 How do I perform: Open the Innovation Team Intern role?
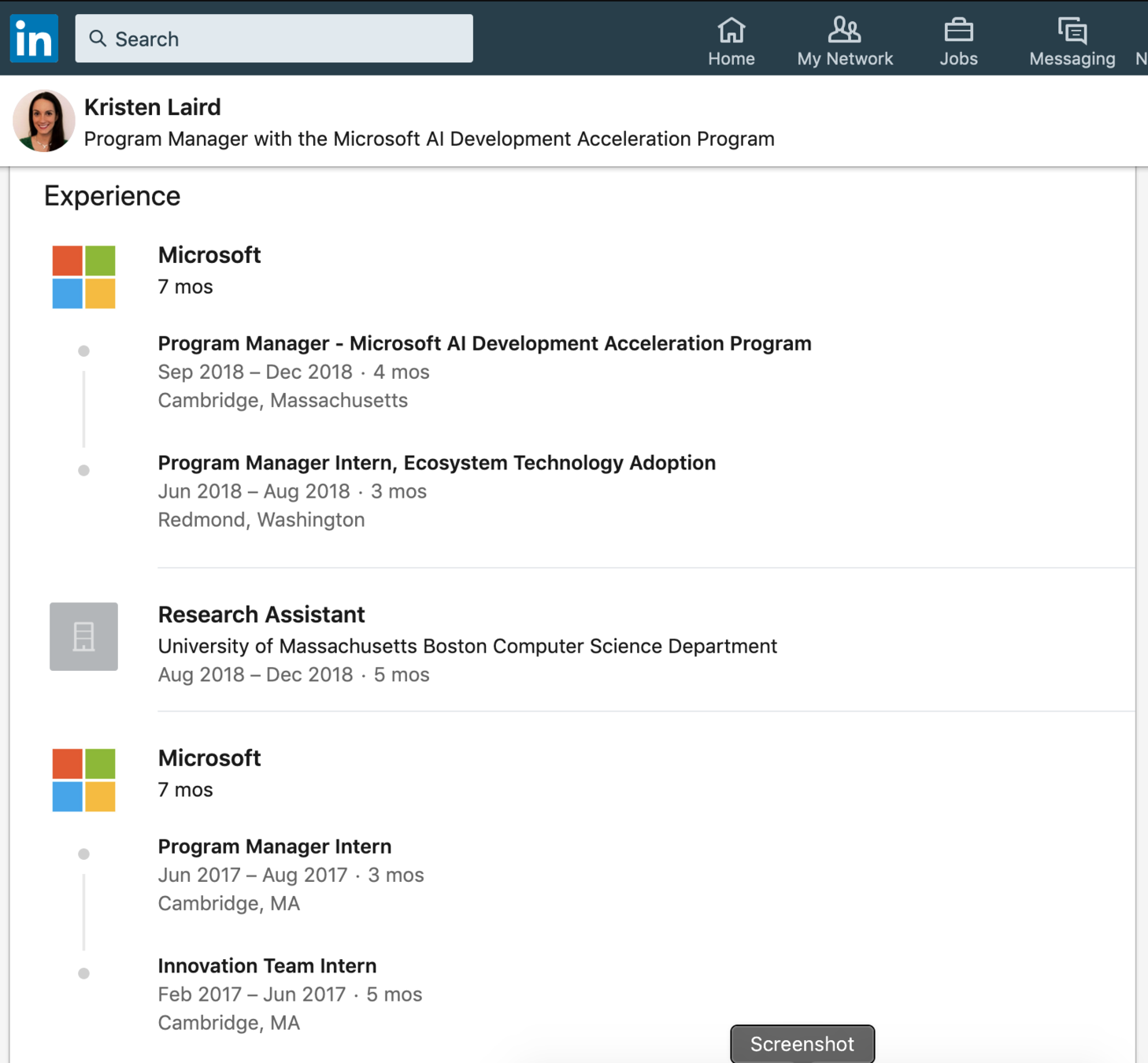[x=268, y=966]
